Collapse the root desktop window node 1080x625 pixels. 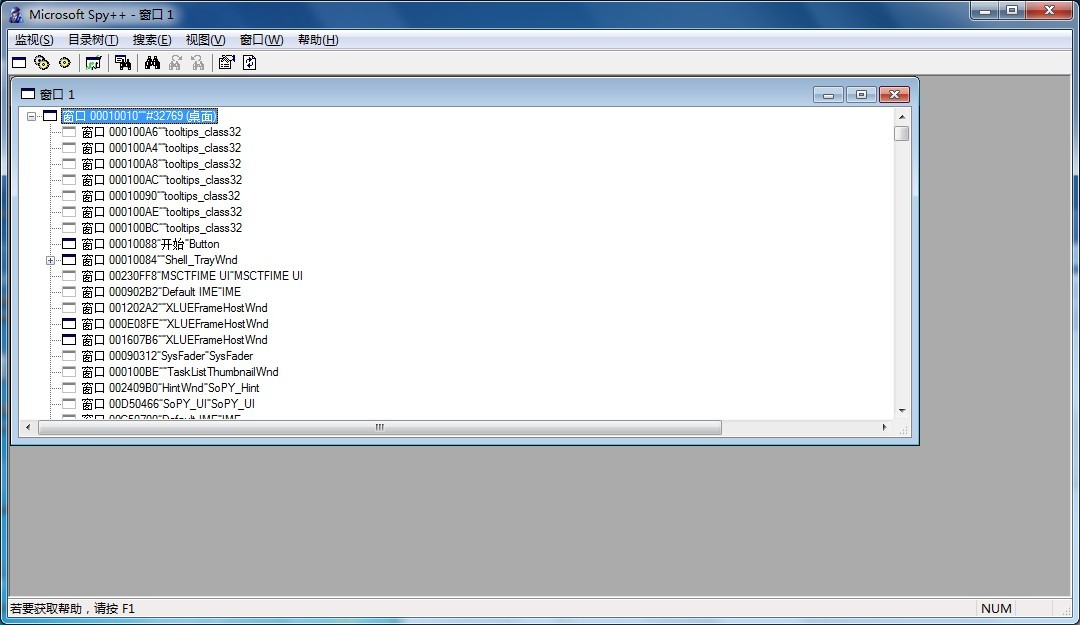coord(32,116)
